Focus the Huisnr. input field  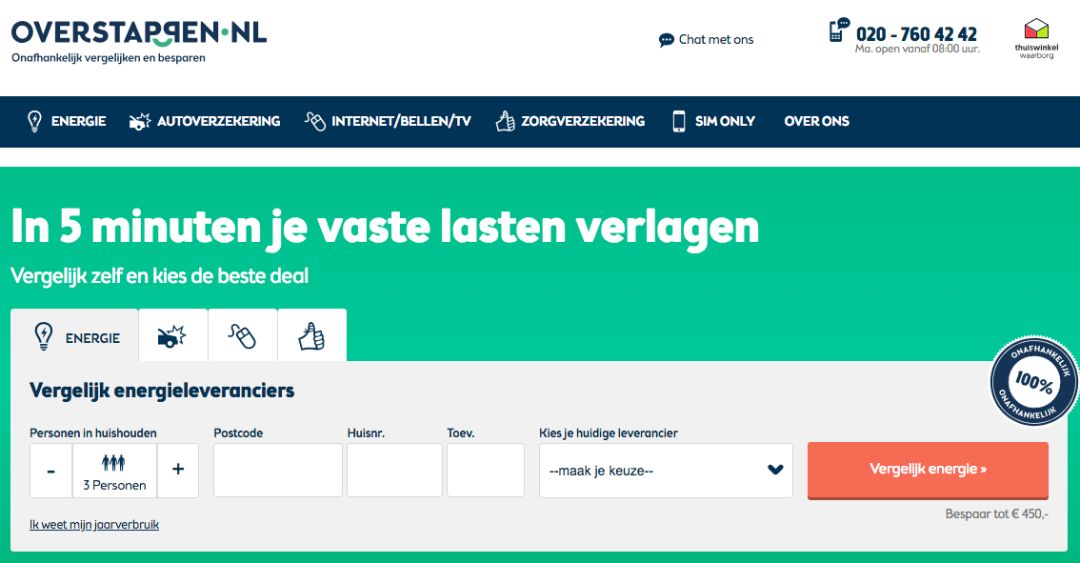395,470
